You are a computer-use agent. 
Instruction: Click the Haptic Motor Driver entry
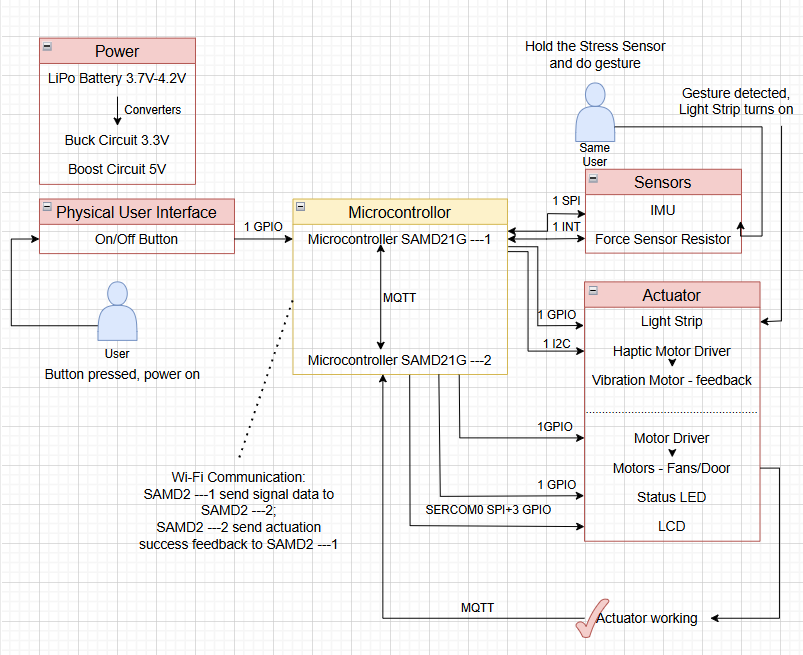click(x=671, y=351)
